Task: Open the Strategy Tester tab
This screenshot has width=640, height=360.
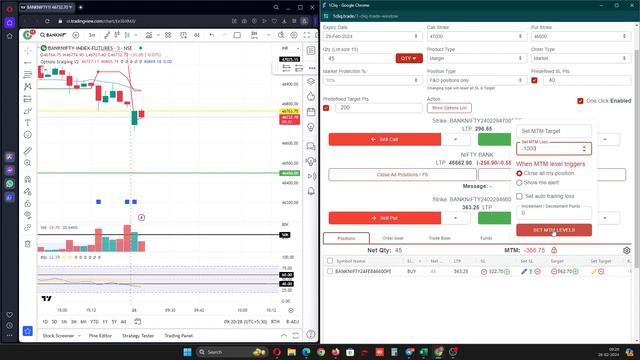Action: tap(138, 336)
